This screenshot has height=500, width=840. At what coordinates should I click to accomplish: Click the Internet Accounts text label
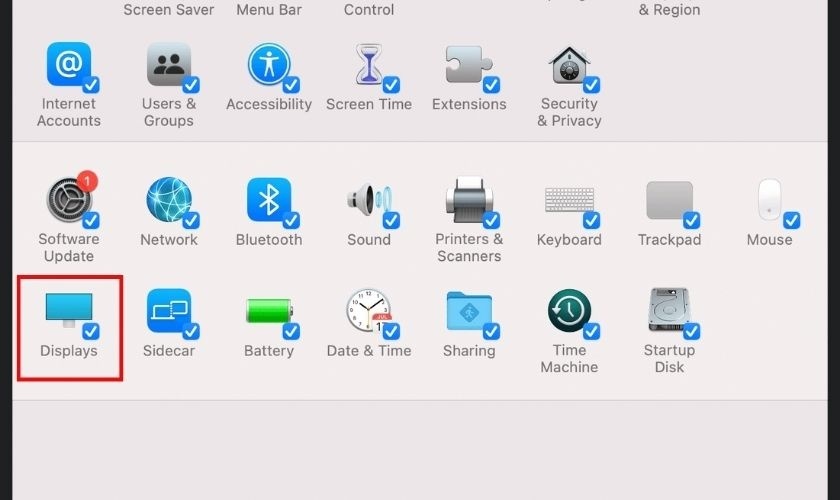click(69, 112)
